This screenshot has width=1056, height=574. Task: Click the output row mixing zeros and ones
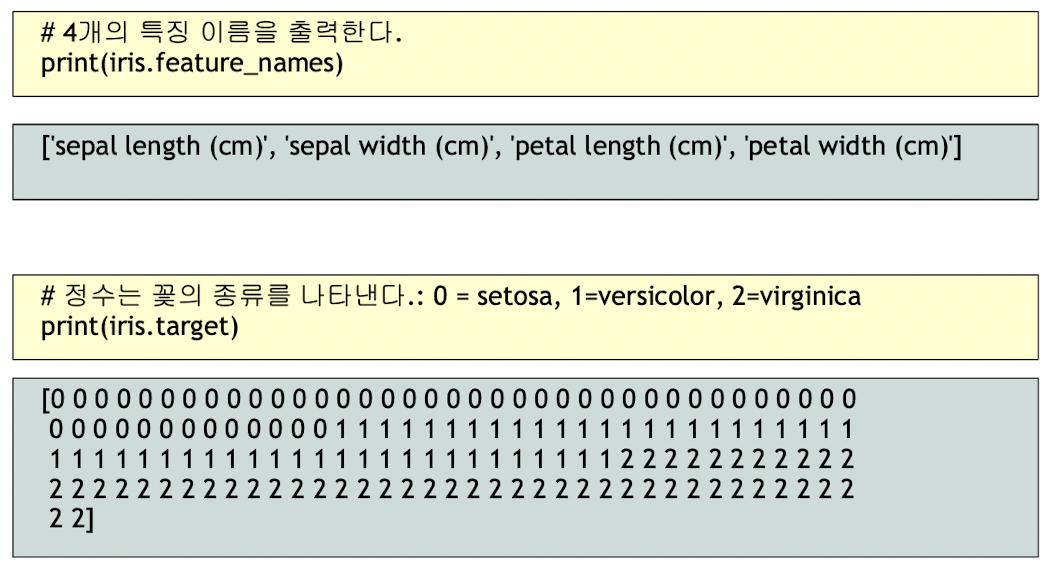click(x=451, y=429)
